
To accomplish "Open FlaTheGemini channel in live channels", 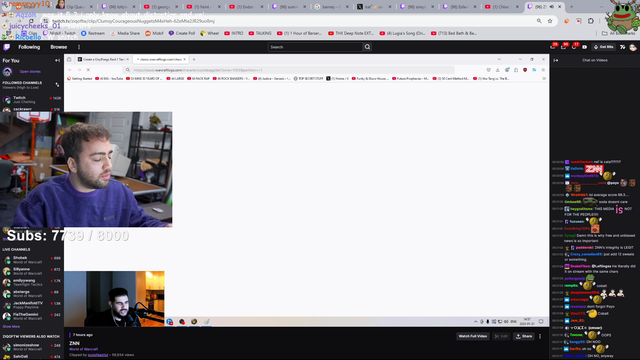I will tap(31, 316).
